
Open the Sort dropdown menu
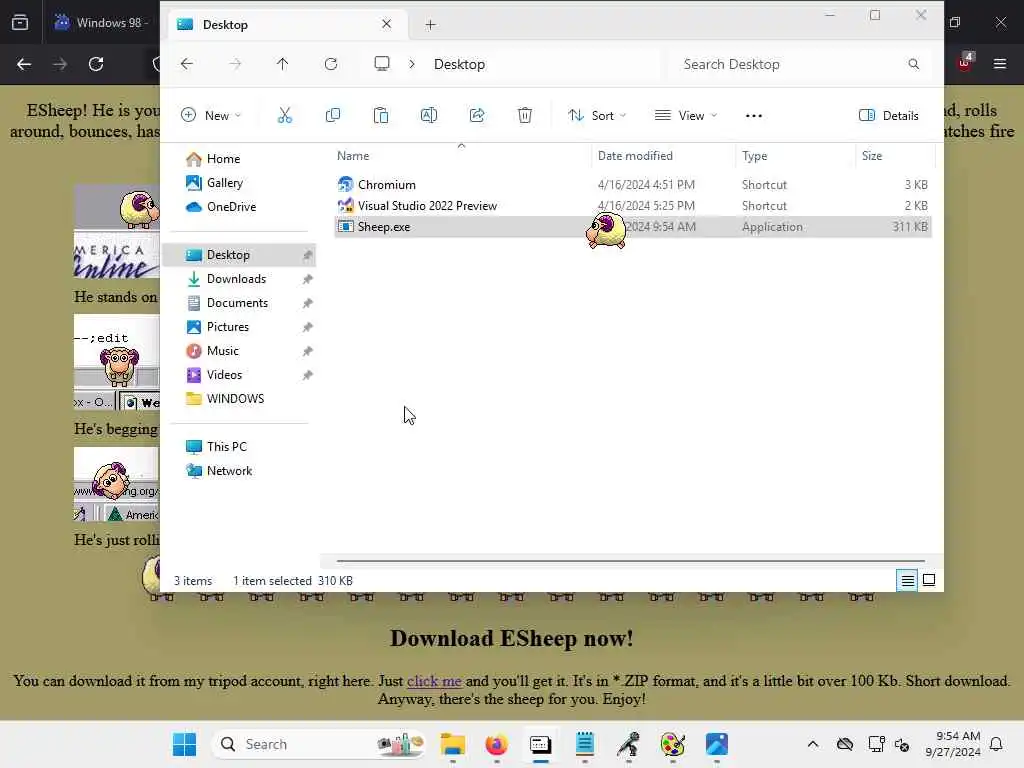click(596, 116)
